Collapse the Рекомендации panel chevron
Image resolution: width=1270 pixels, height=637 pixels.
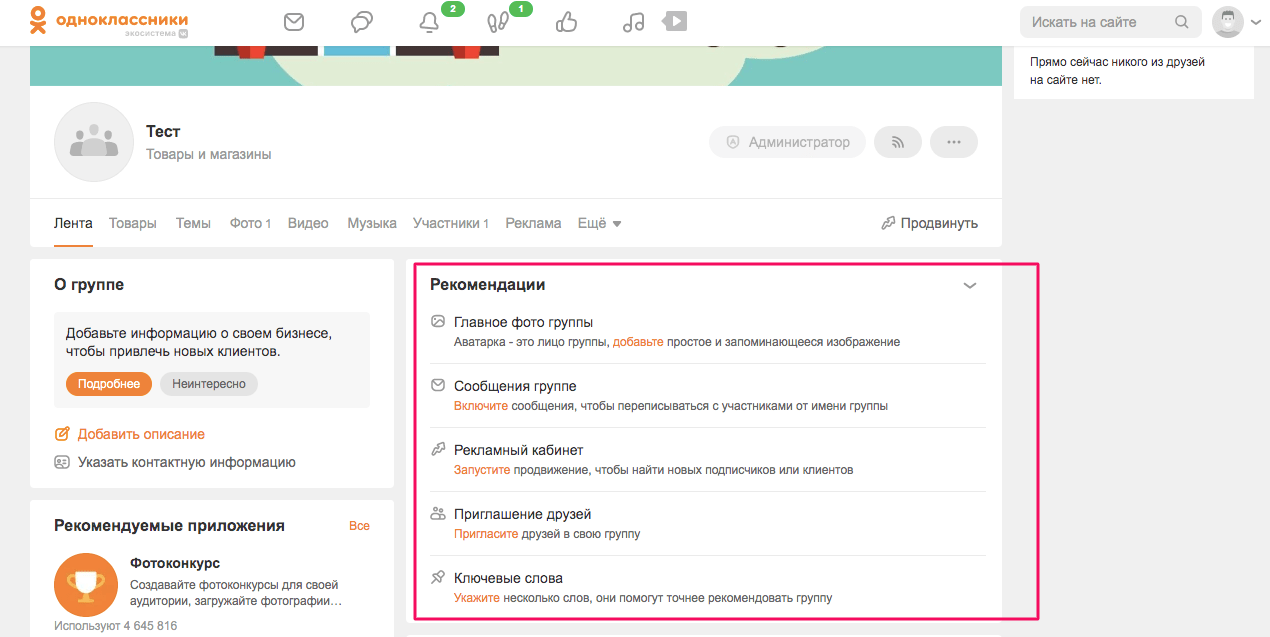click(969, 285)
